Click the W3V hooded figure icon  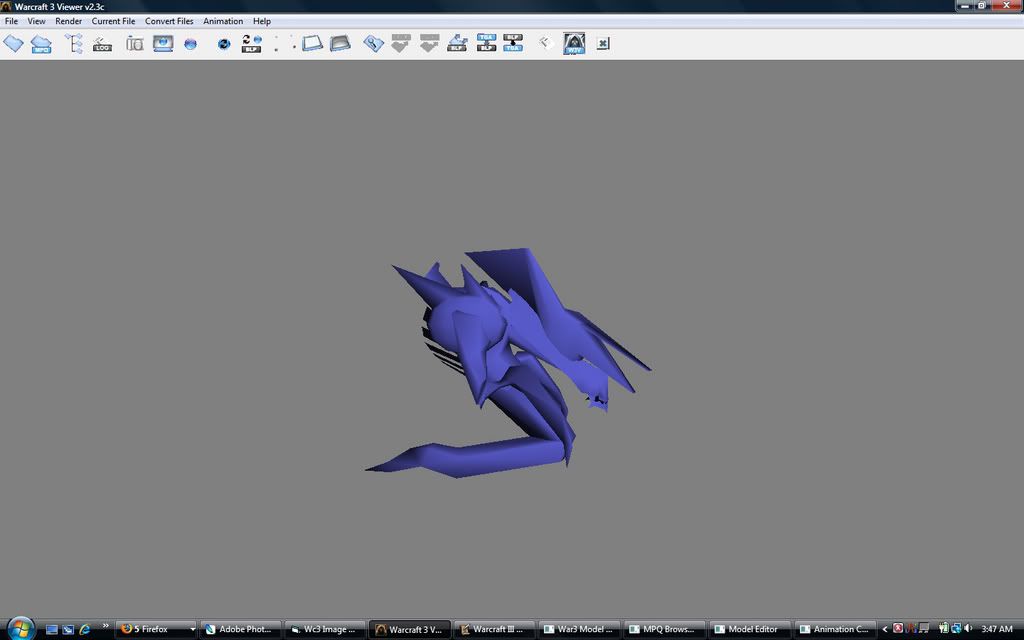pos(574,44)
